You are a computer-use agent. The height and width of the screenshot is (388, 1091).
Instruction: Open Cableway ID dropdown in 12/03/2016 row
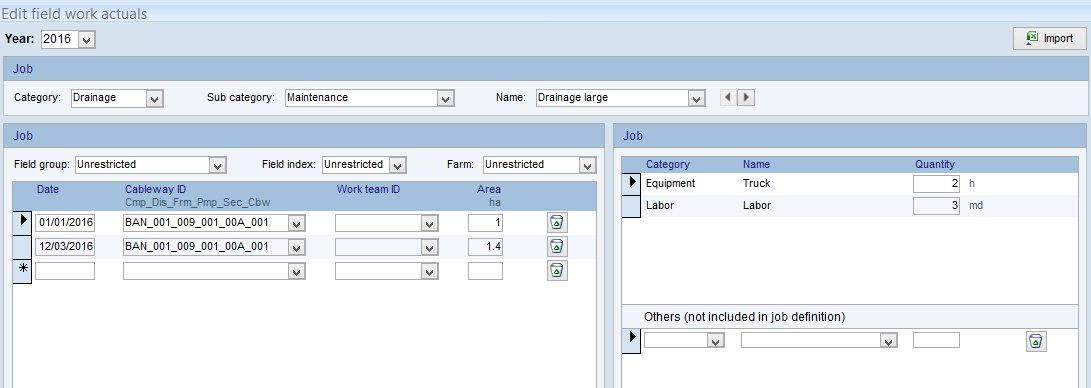(x=297, y=247)
